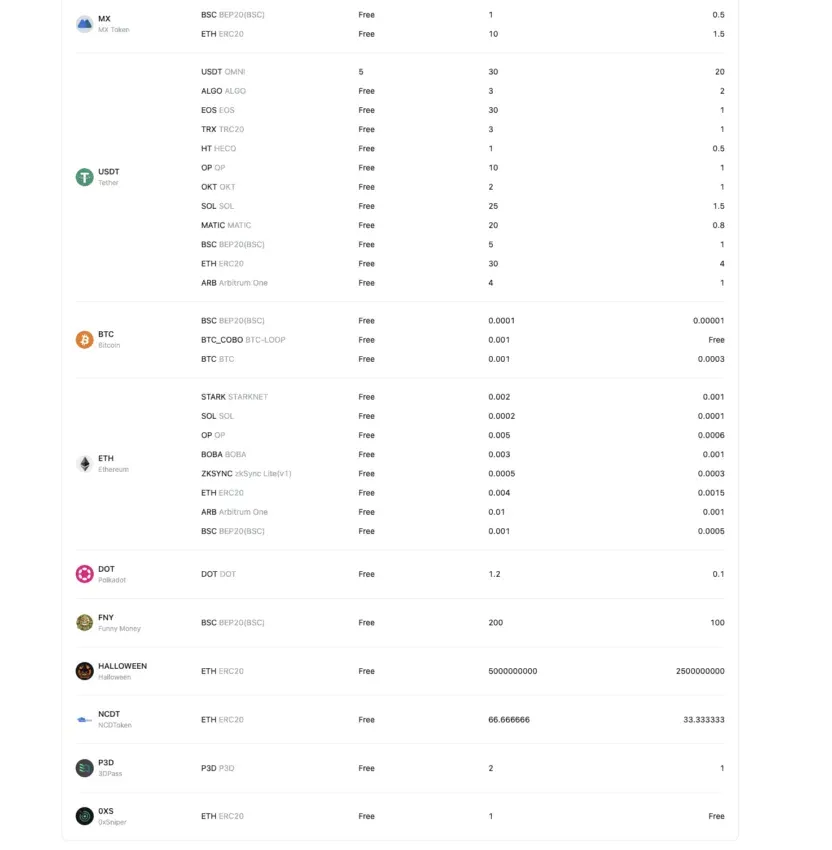Click the NCDT minimum withdrawal value 66.666666
This screenshot has height=850, width=832.
pyautogui.click(x=509, y=719)
